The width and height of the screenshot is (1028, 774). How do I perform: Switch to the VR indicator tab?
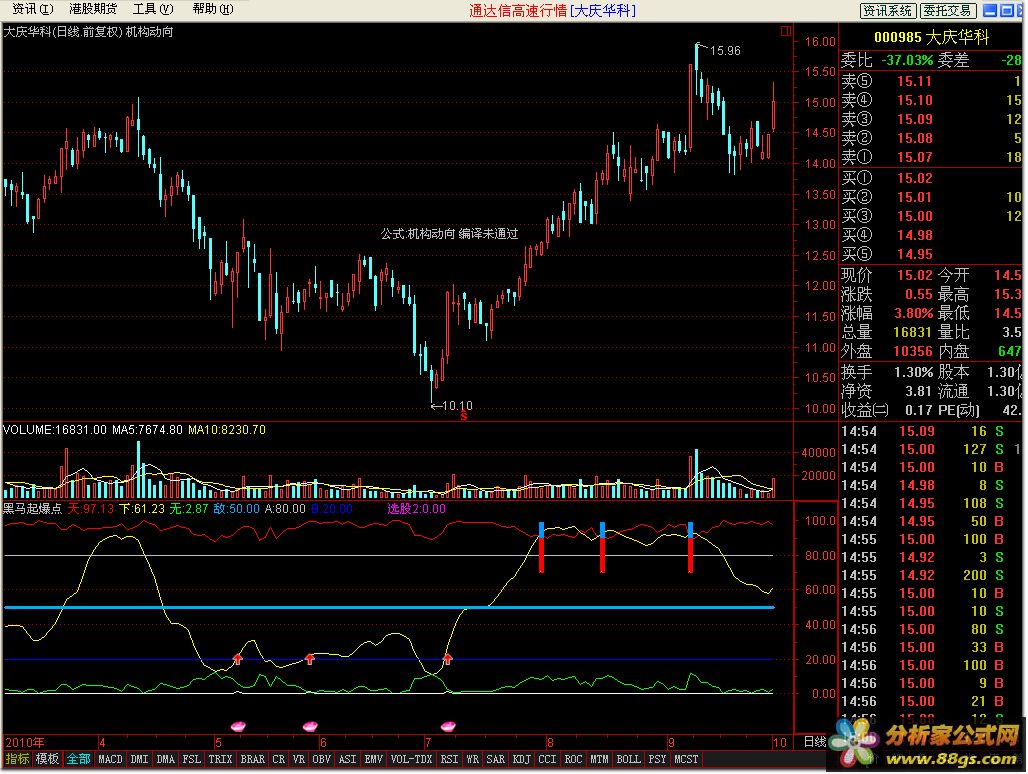299,759
